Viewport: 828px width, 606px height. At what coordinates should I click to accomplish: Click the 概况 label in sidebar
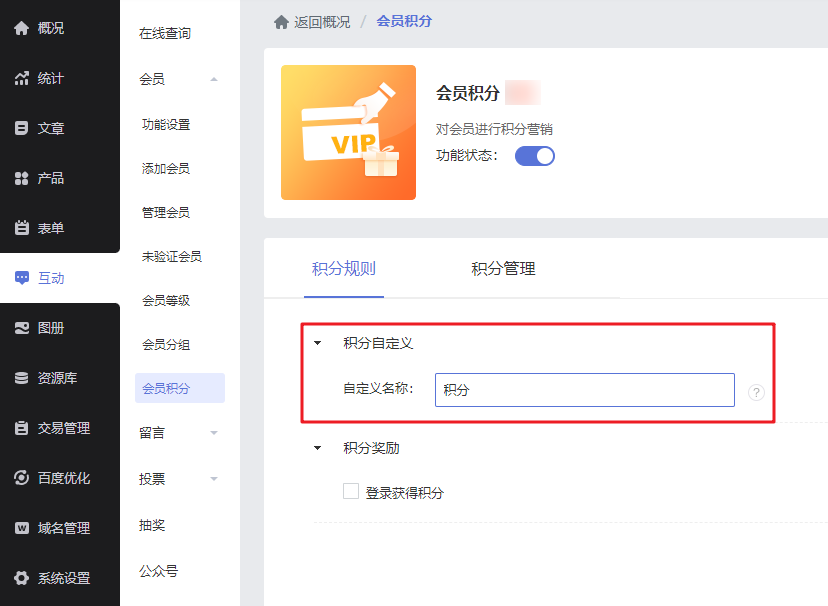pyautogui.click(x=51, y=28)
